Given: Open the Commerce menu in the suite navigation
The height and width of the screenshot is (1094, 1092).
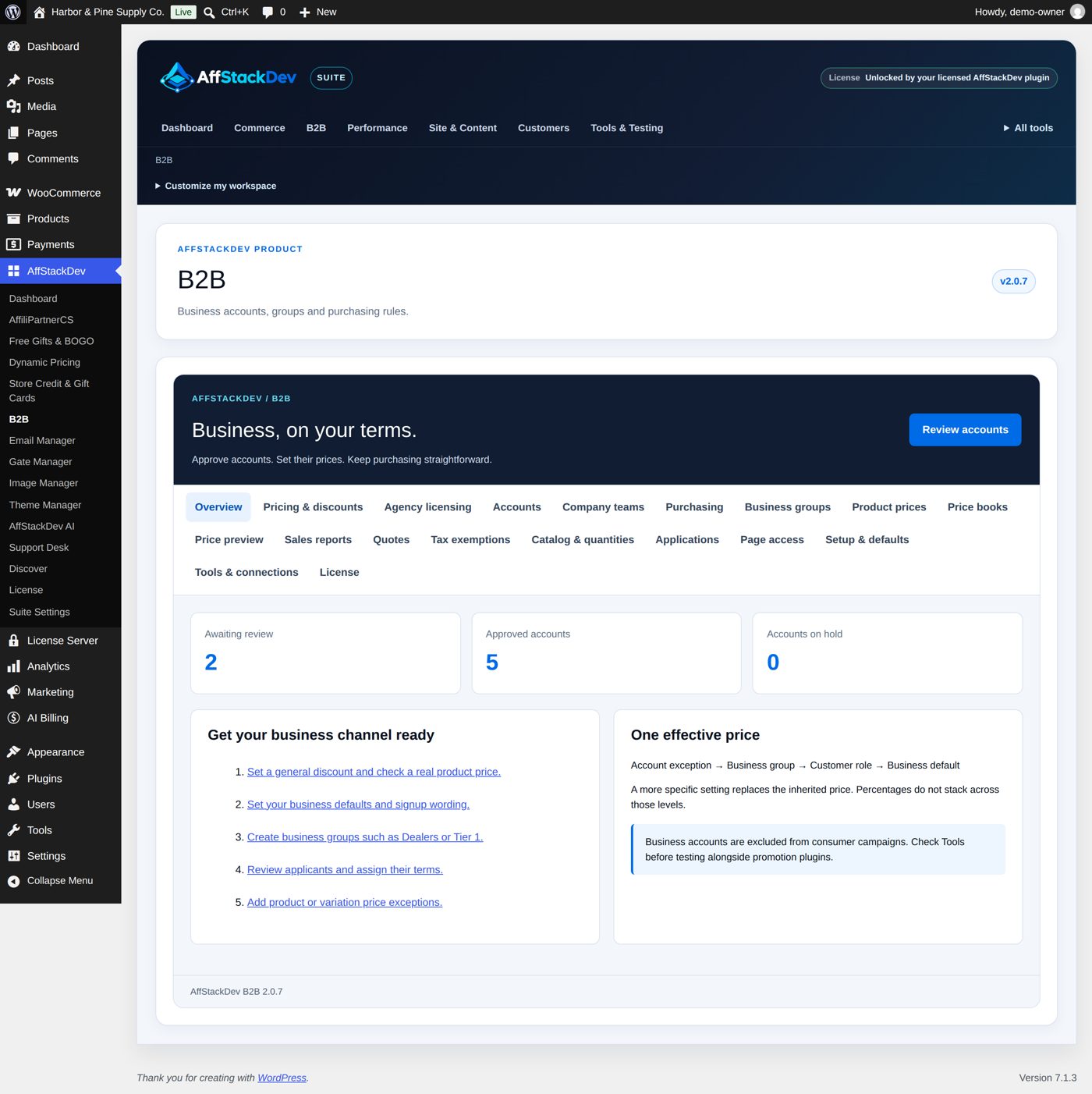Looking at the screenshot, I should [x=260, y=128].
